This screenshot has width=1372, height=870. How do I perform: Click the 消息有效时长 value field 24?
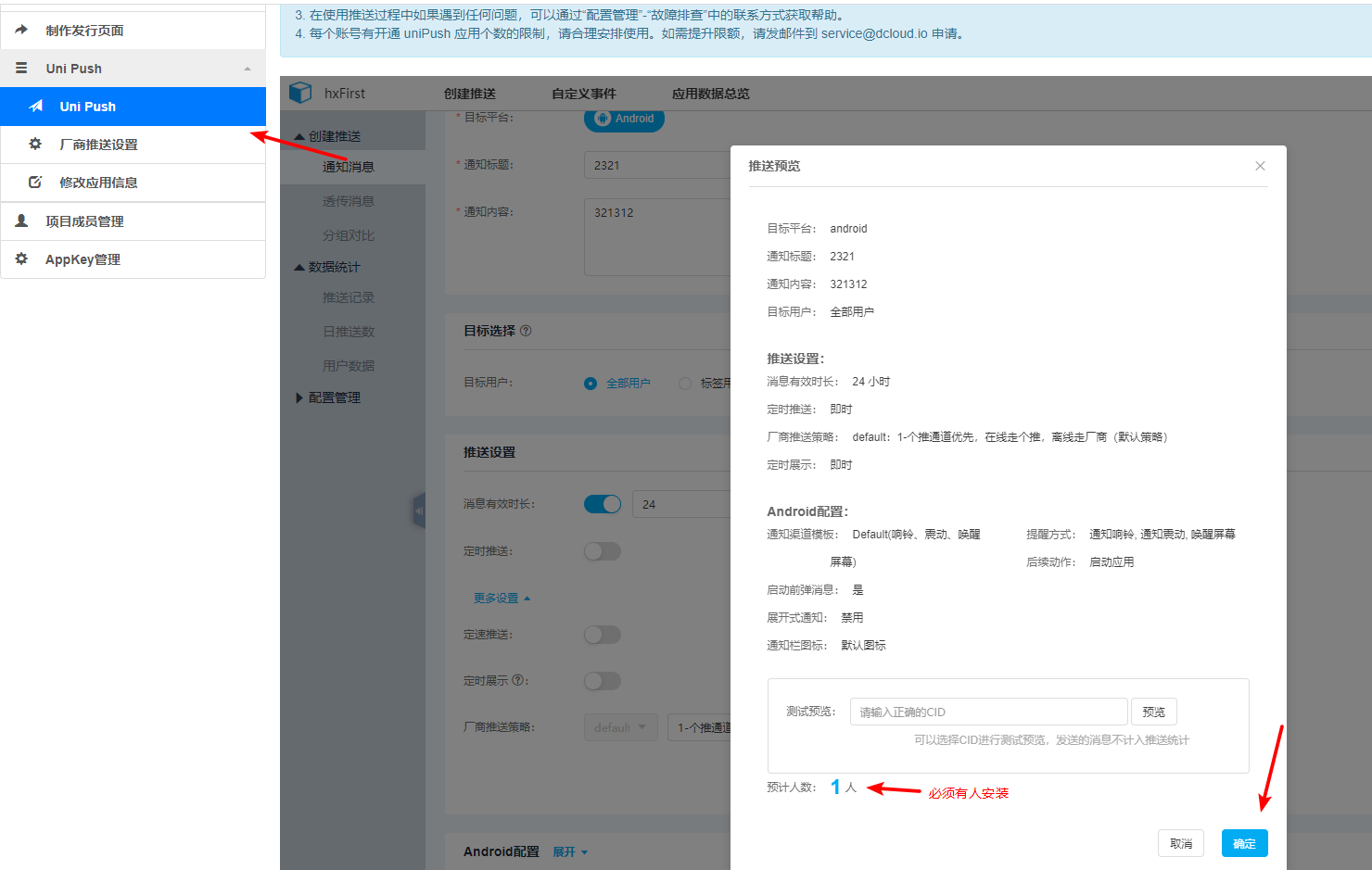[682, 504]
